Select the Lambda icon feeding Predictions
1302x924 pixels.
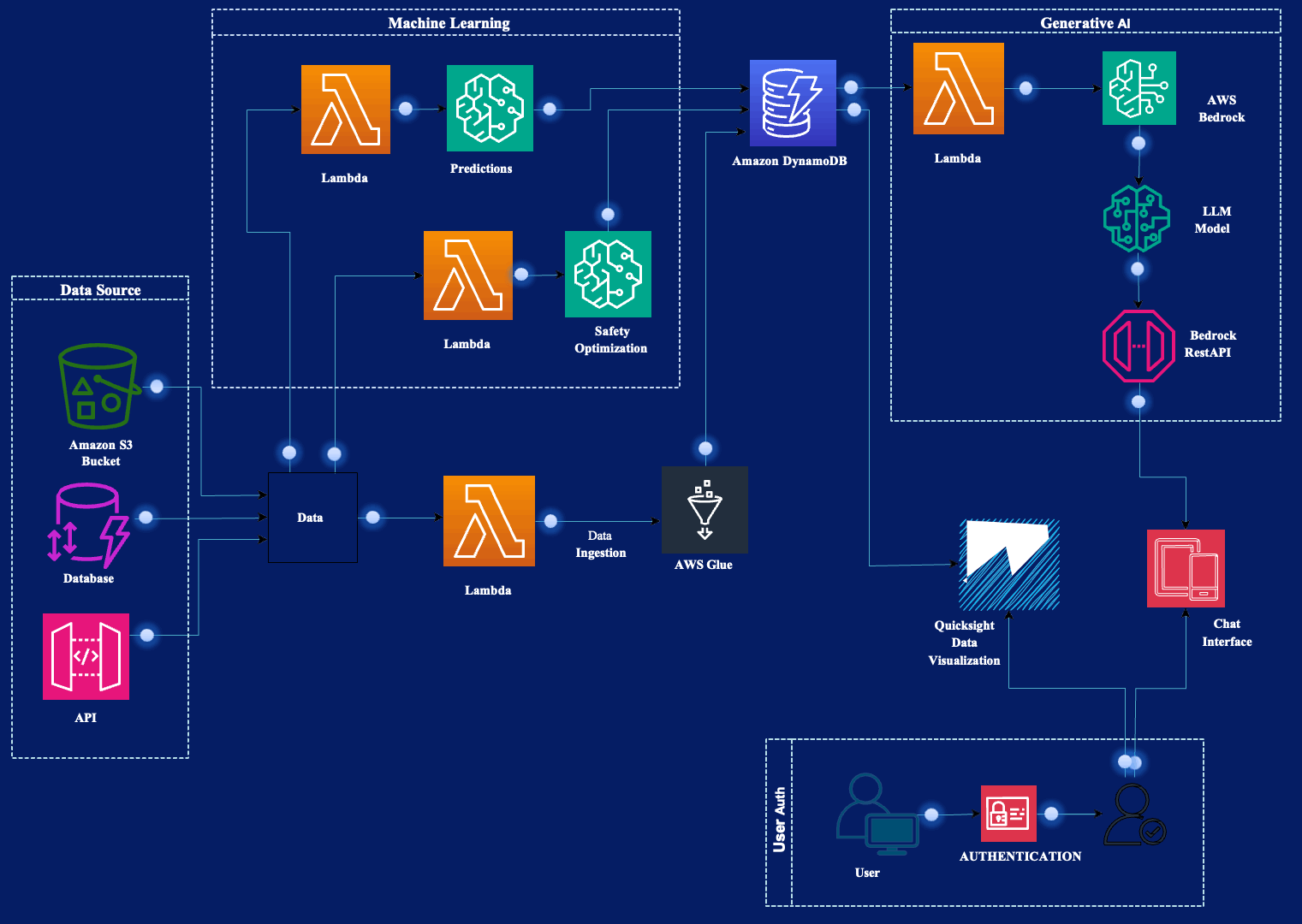pyautogui.click(x=346, y=110)
